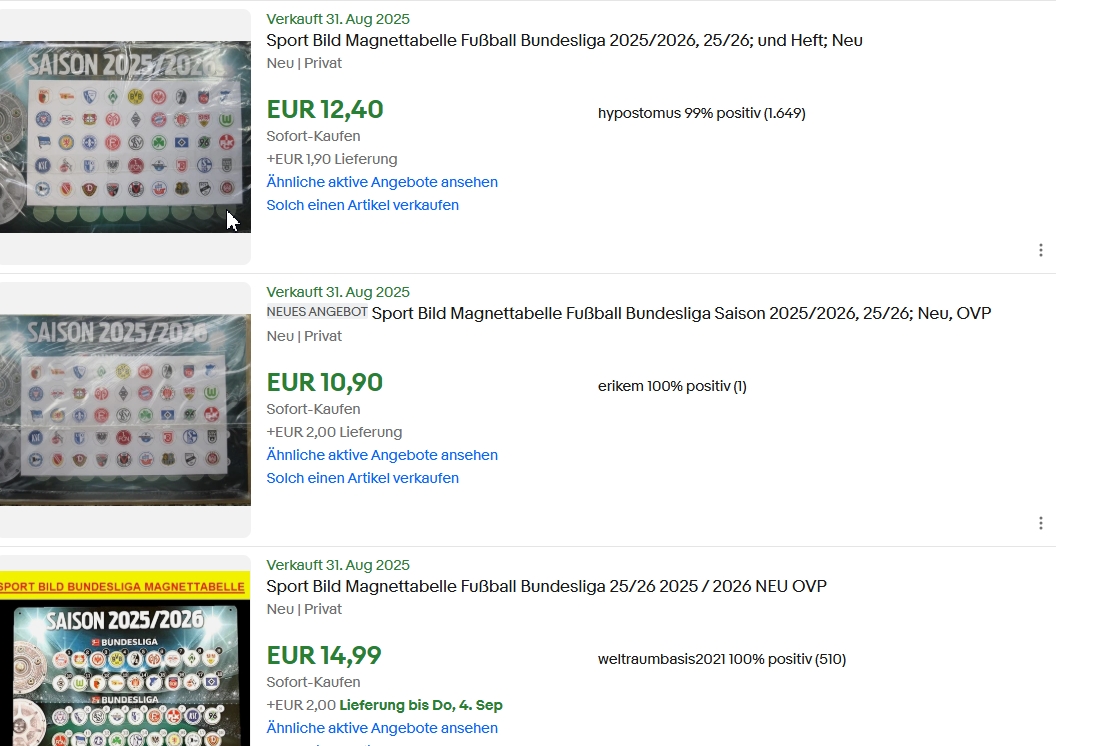Screen dimensions: 1095x746
Task: Open seller erikem feedback profile
Action: pos(672,386)
